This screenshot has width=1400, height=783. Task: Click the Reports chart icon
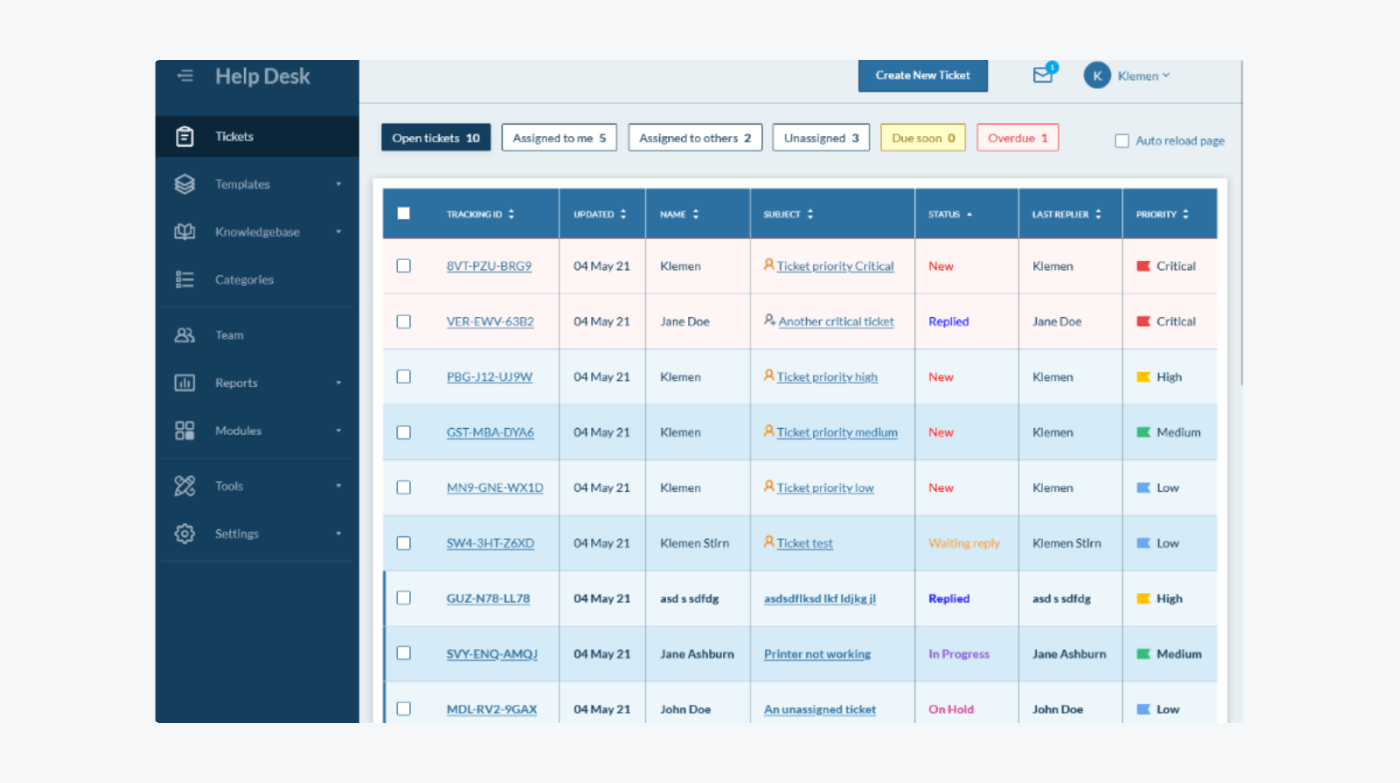coord(185,383)
